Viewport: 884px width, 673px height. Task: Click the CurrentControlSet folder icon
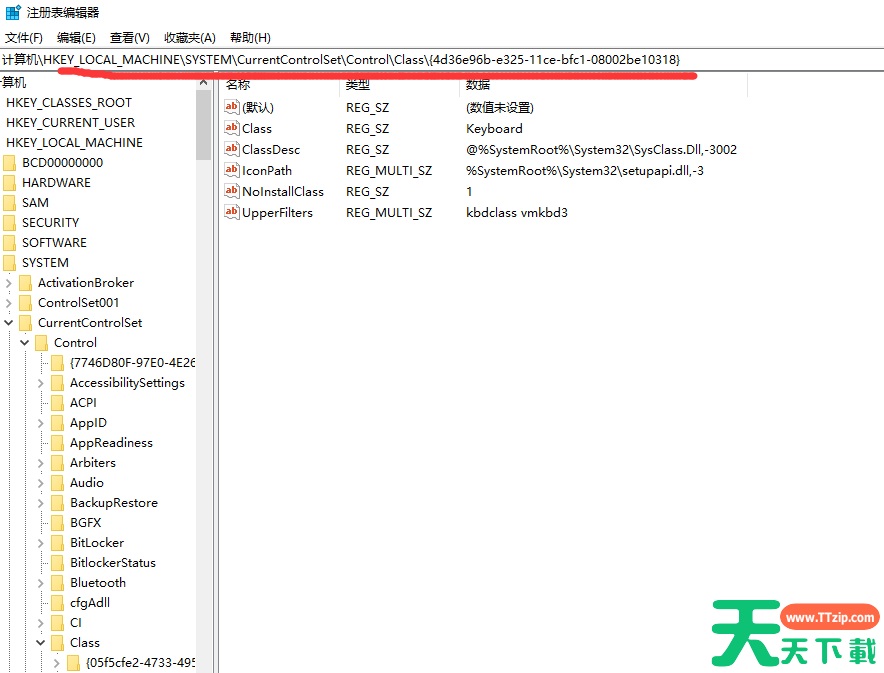tap(25, 323)
